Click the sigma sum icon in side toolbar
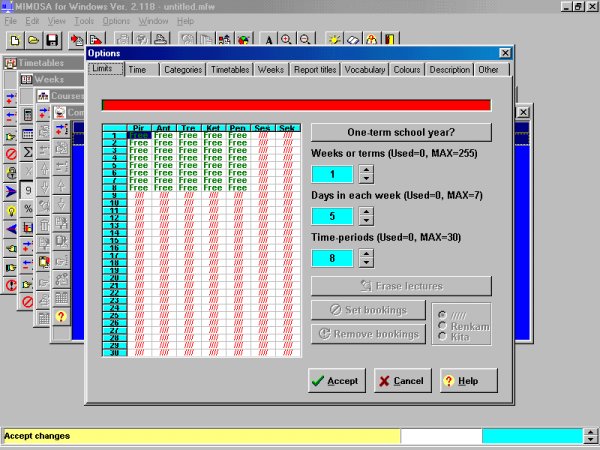 click(x=28, y=152)
